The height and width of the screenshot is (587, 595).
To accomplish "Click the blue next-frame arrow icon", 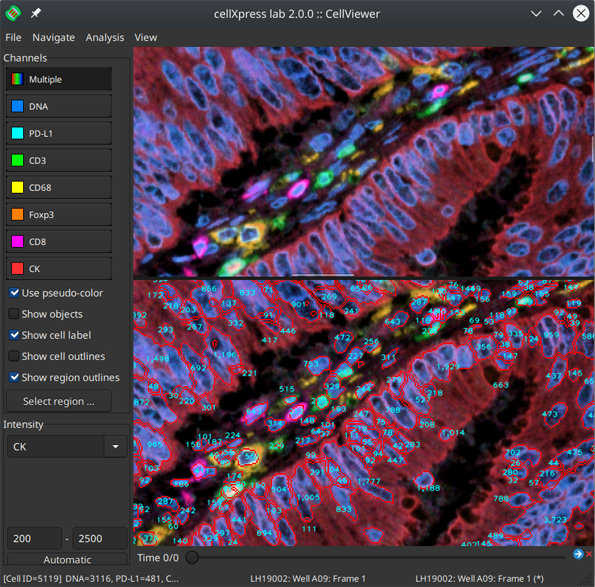I will click(578, 554).
